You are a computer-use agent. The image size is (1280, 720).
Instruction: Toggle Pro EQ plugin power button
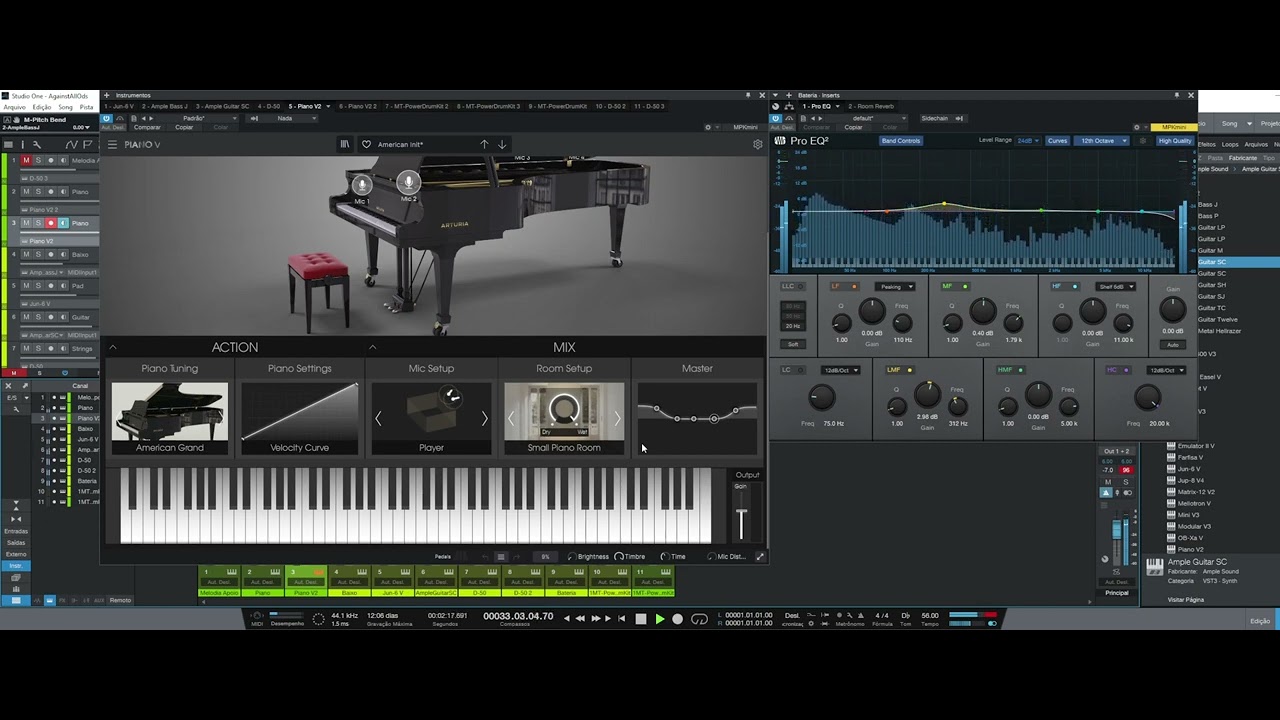776,118
